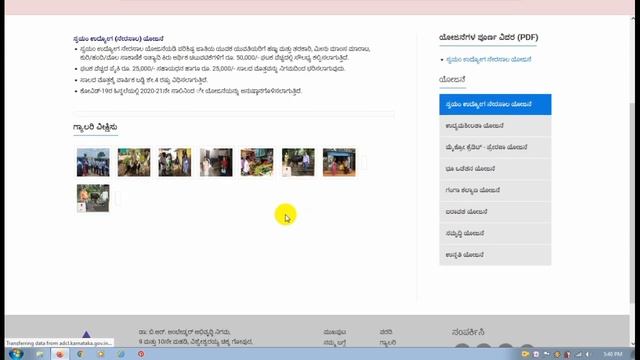Open the Windows Start orb

16,354
